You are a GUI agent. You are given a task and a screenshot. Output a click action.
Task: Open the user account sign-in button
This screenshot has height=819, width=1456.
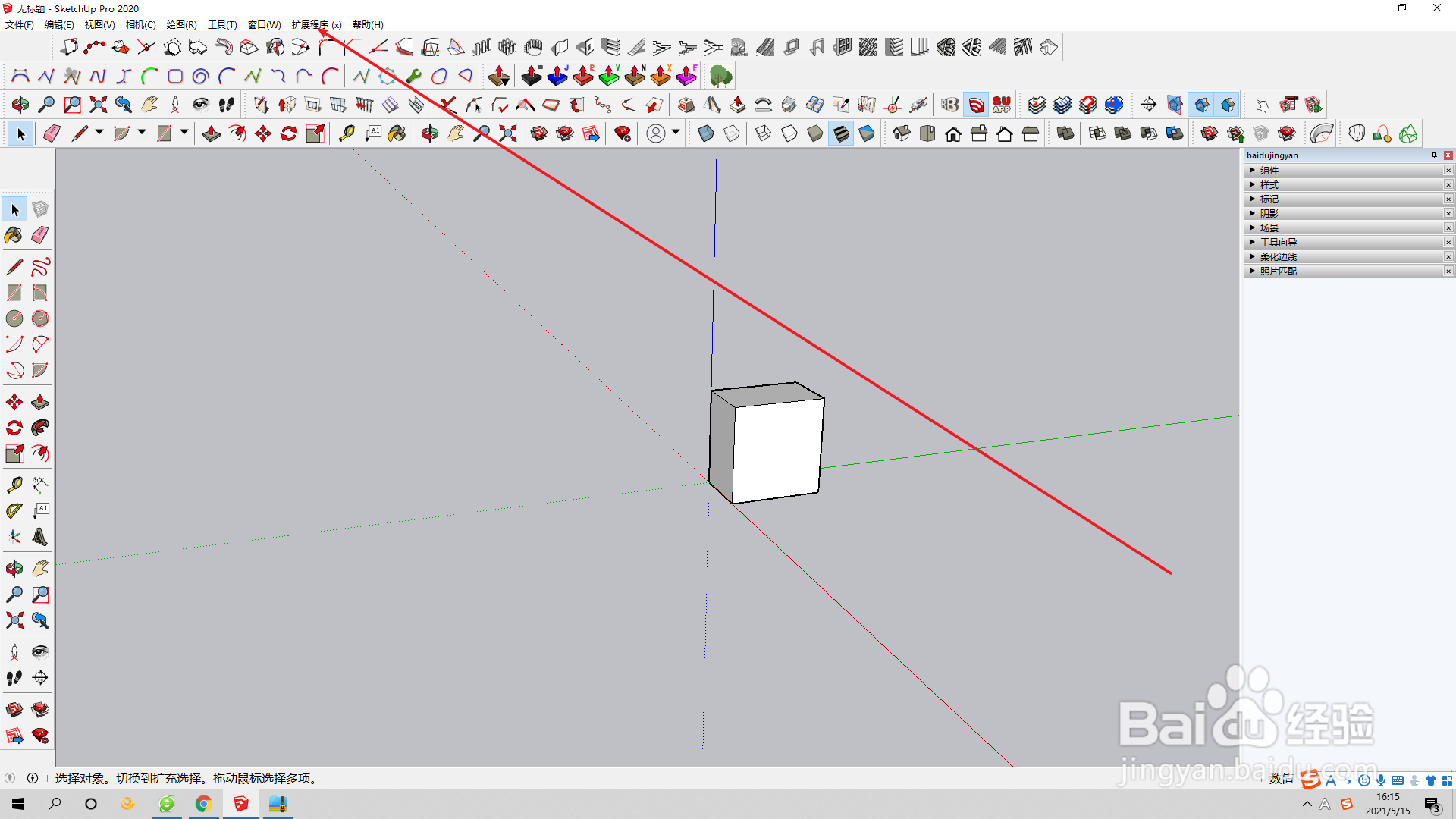pyautogui.click(x=656, y=134)
